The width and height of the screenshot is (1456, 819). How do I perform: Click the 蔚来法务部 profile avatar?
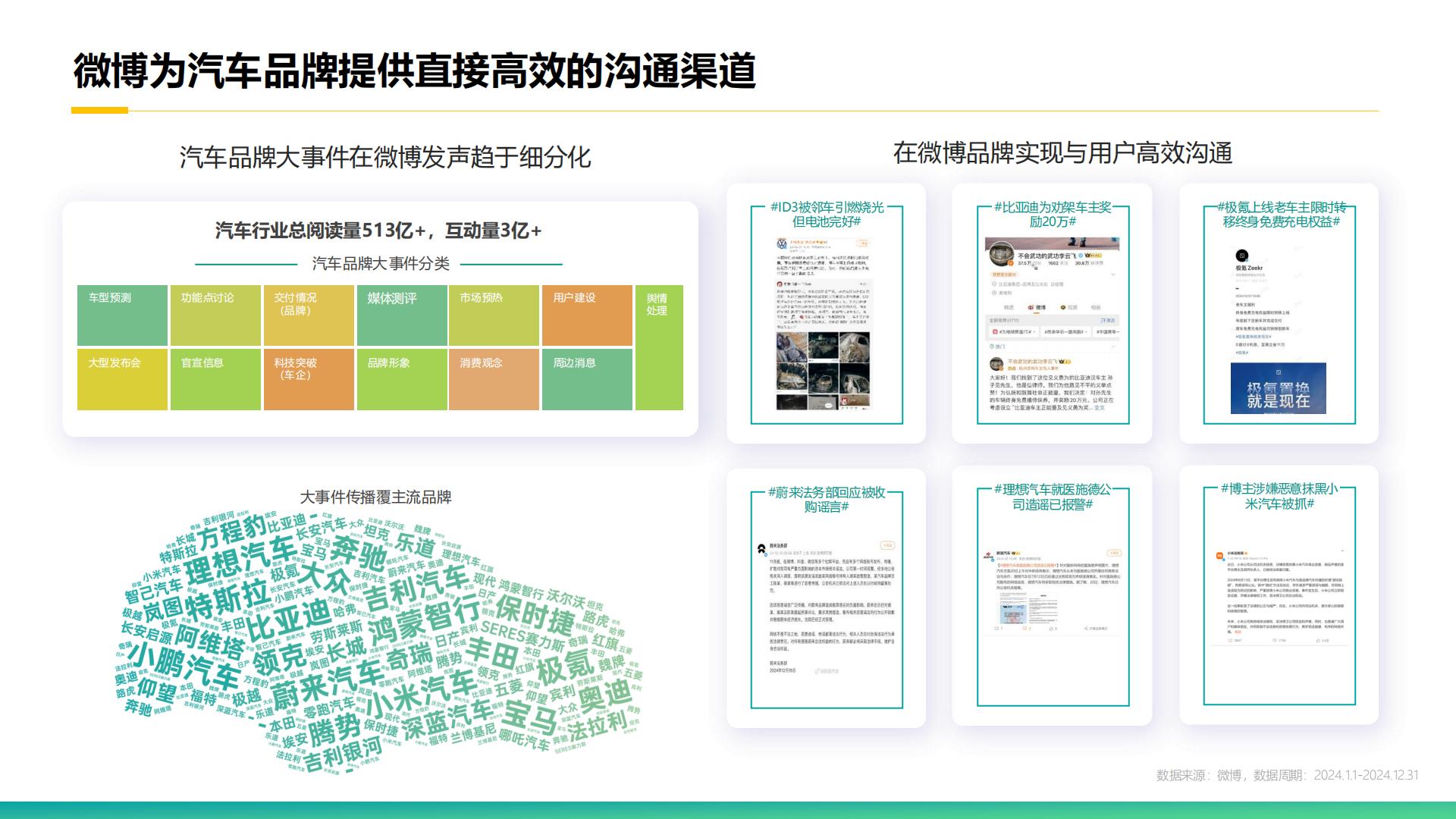[x=761, y=548]
